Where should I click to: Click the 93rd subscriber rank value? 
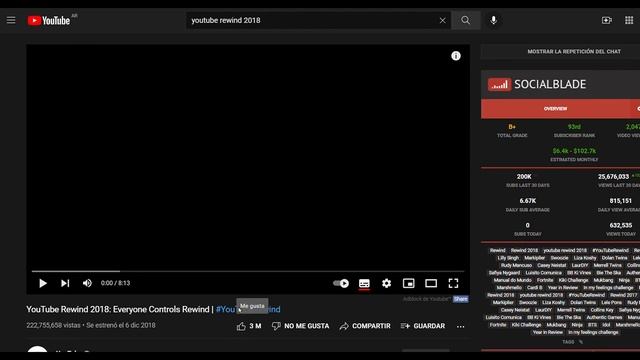click(x=574, y=127)
